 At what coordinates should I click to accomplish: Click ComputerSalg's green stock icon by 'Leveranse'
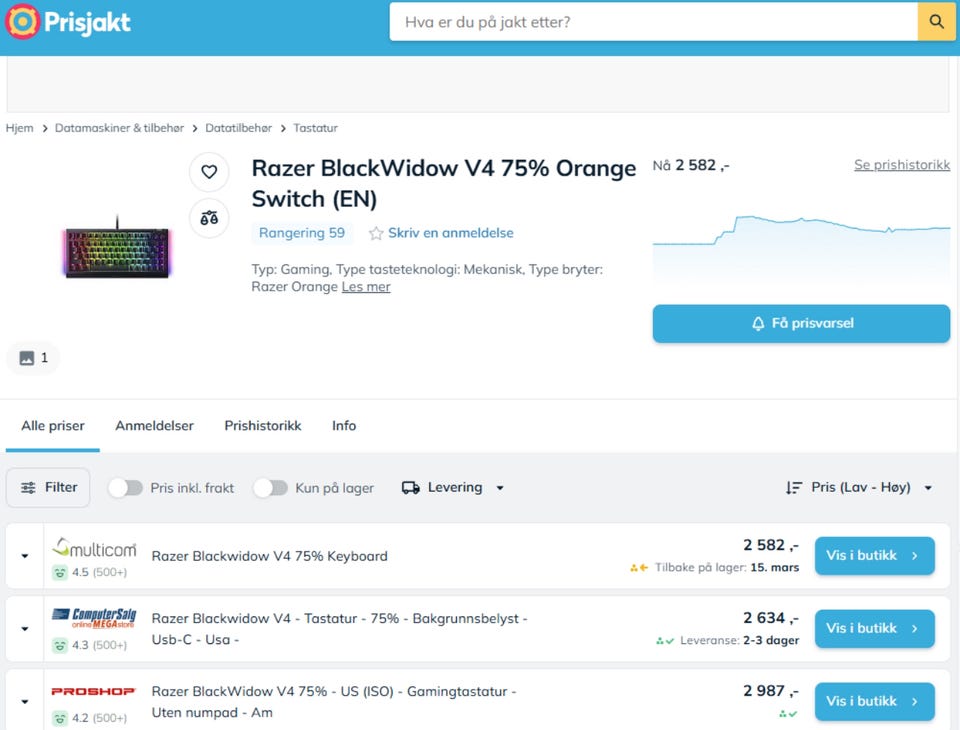tap(665, 641)
